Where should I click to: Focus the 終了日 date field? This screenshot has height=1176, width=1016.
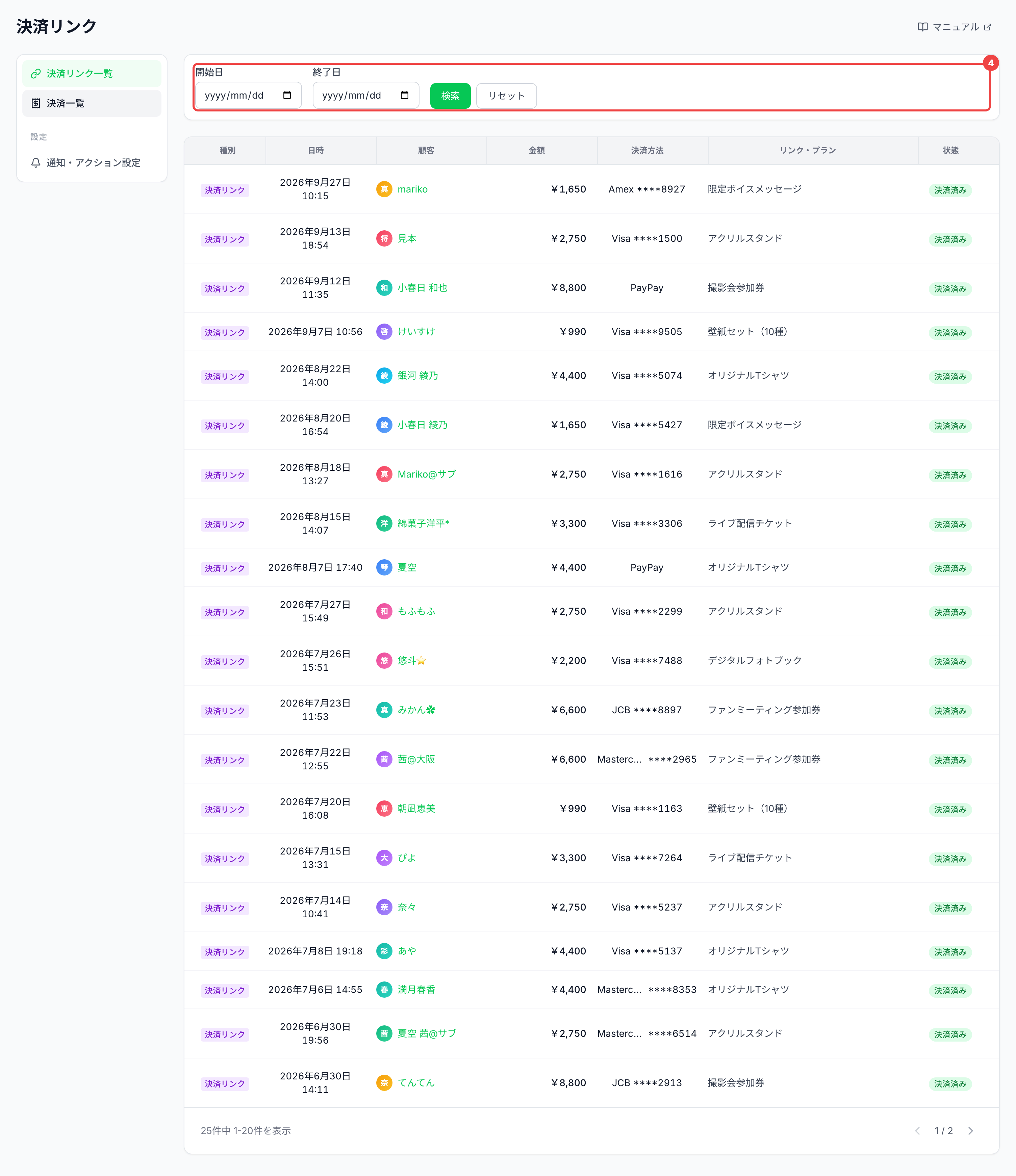(x=365, y=95)
